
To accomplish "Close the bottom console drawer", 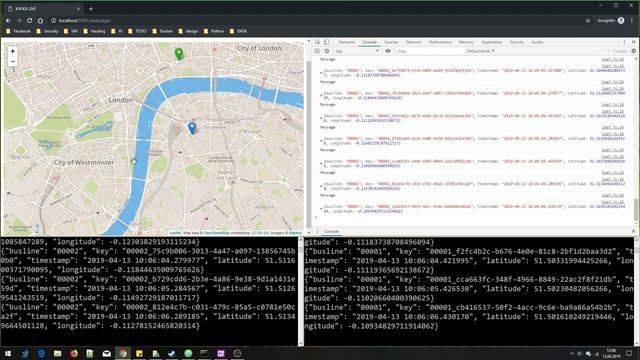I will coord(633,231).
